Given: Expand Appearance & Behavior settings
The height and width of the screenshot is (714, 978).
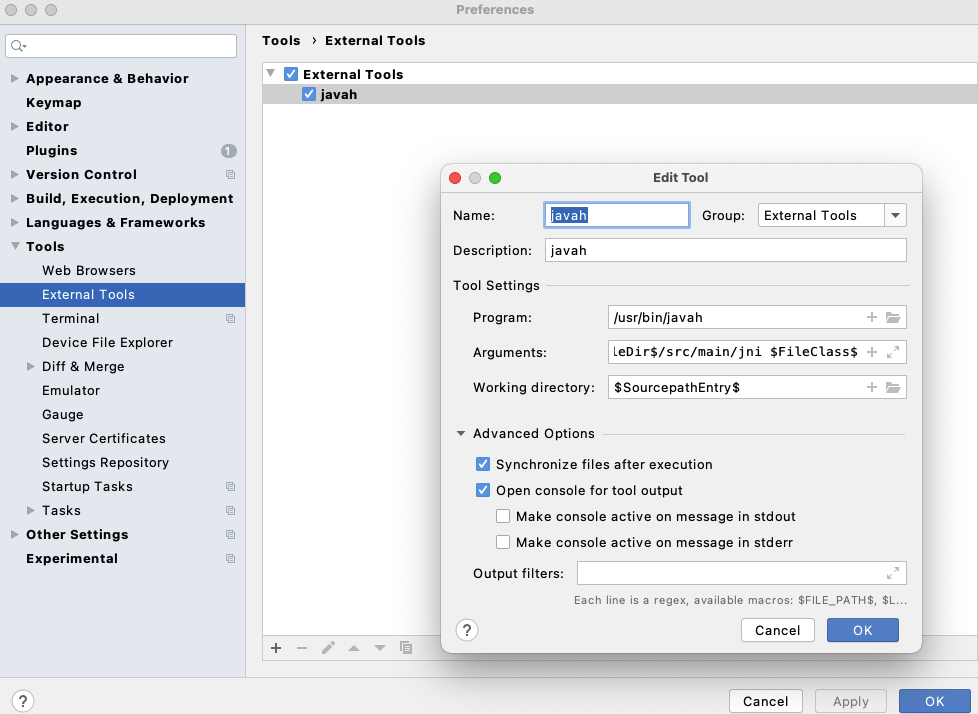Looking at the screenshot, I should coord(14,79).
